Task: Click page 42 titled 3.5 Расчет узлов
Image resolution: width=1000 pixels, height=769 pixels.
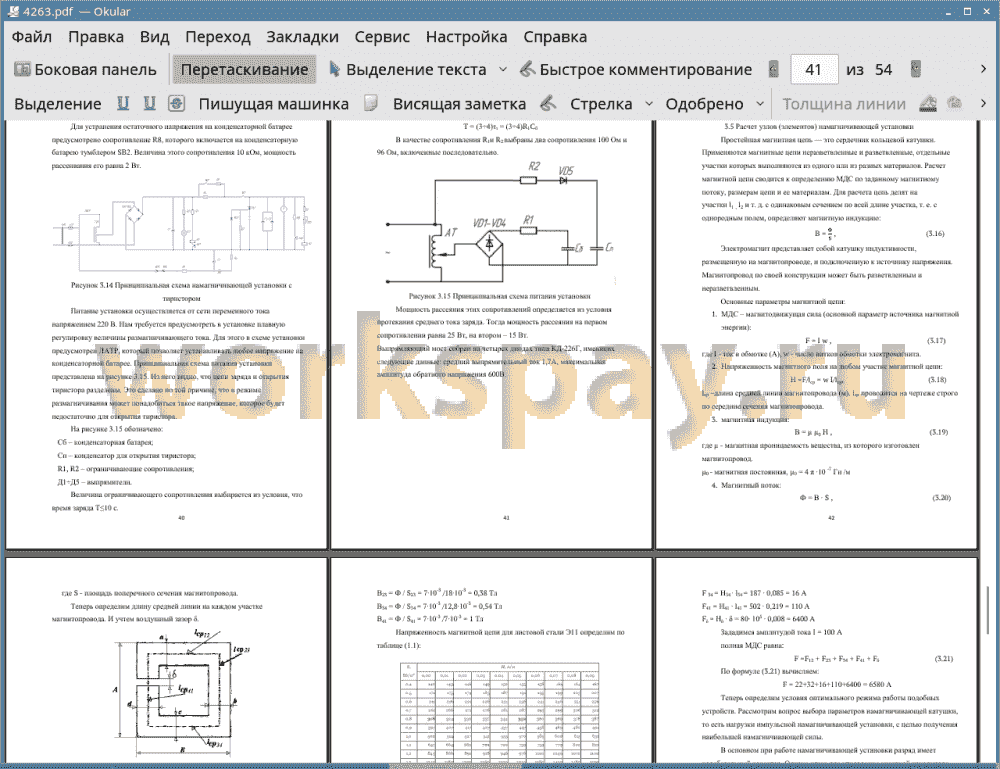Action: (816, 334)
